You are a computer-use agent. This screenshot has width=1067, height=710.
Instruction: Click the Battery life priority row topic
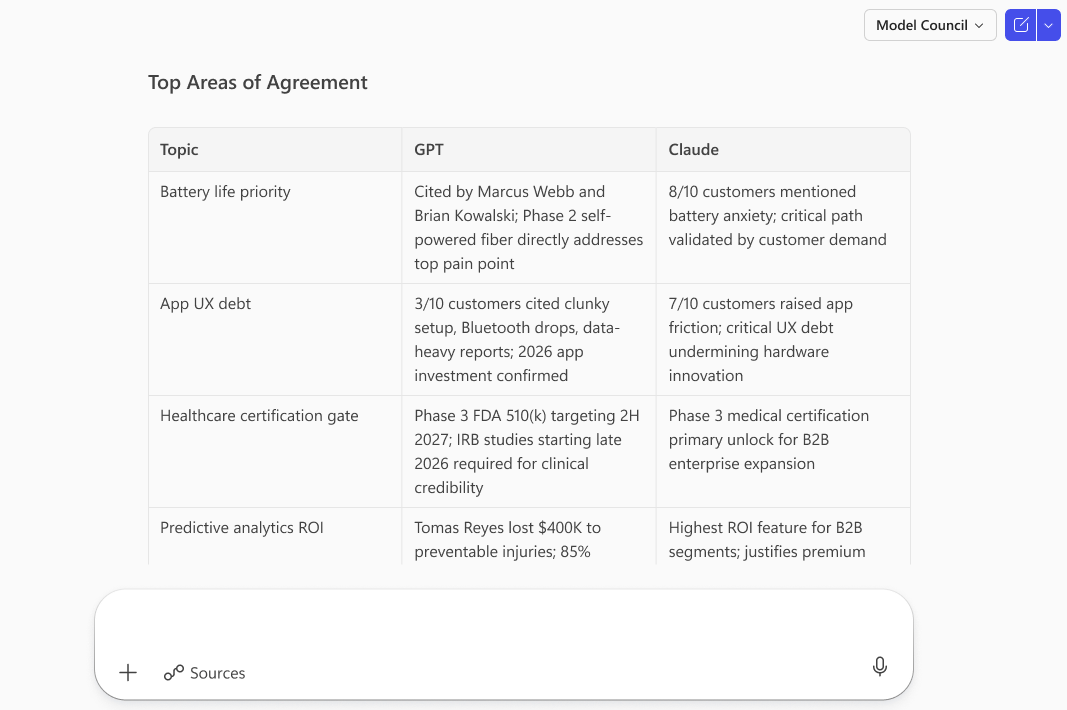point(225,192)
